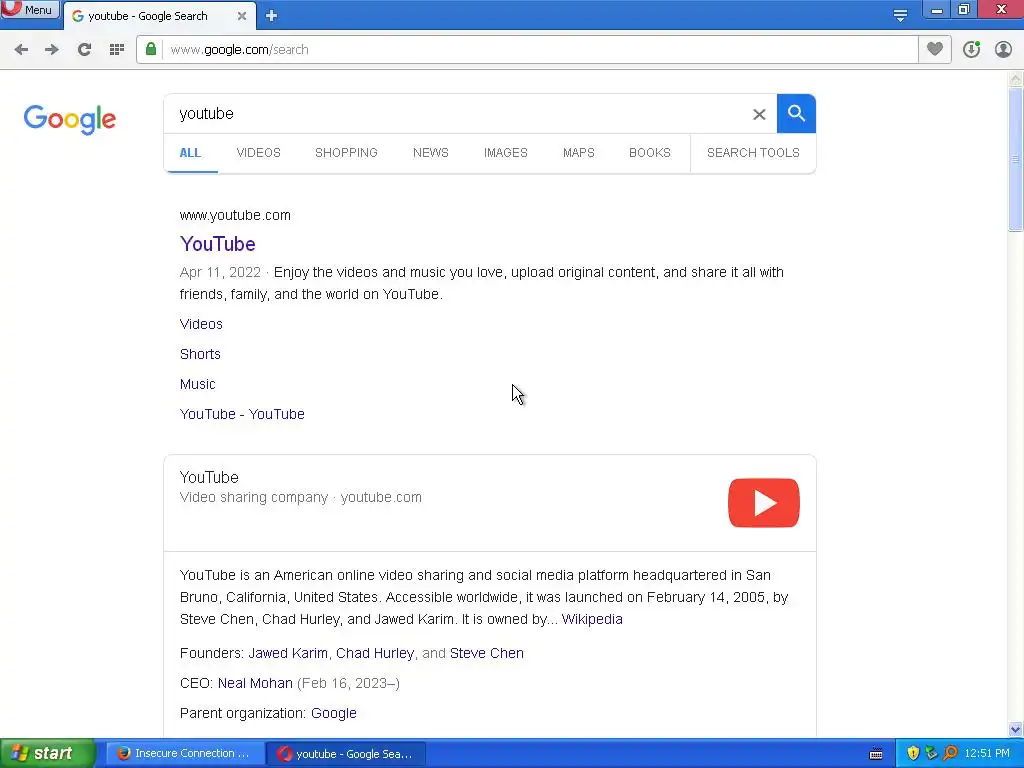Open the YouTube - YouTube sitelink
Screen dimensions: 1024x768
click(242, 414)
